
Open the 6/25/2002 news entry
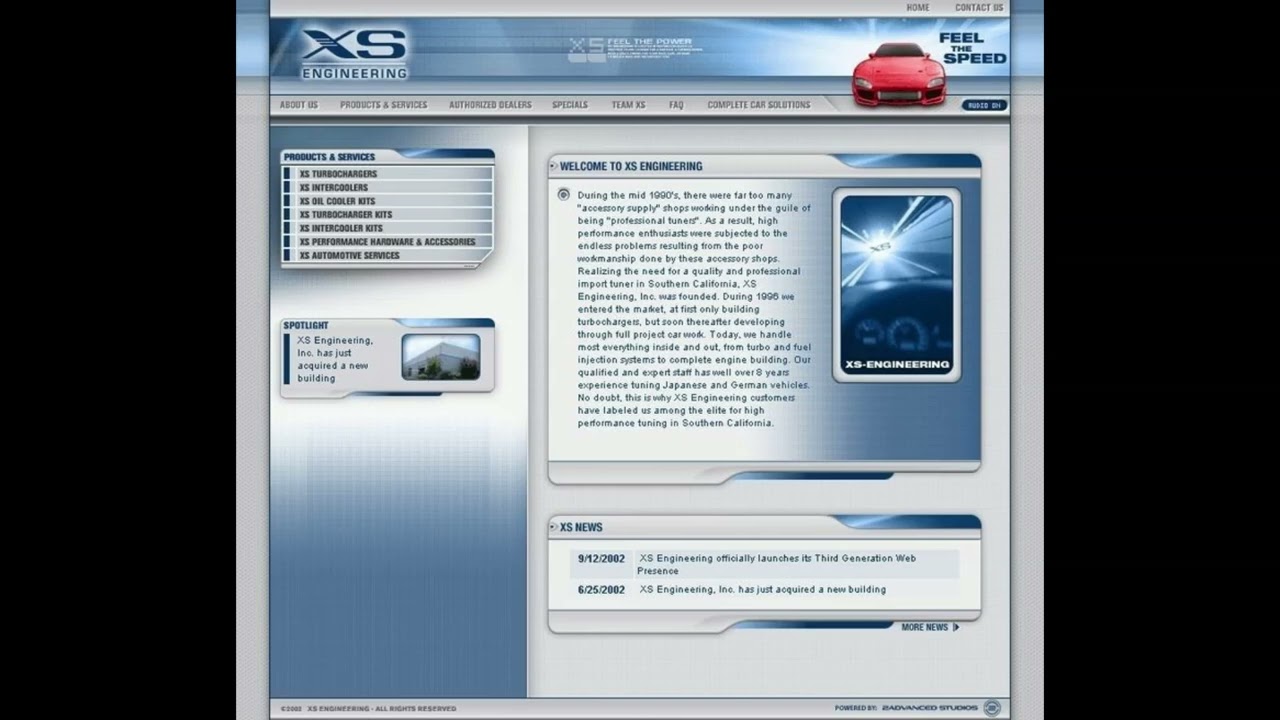point(764,590)
